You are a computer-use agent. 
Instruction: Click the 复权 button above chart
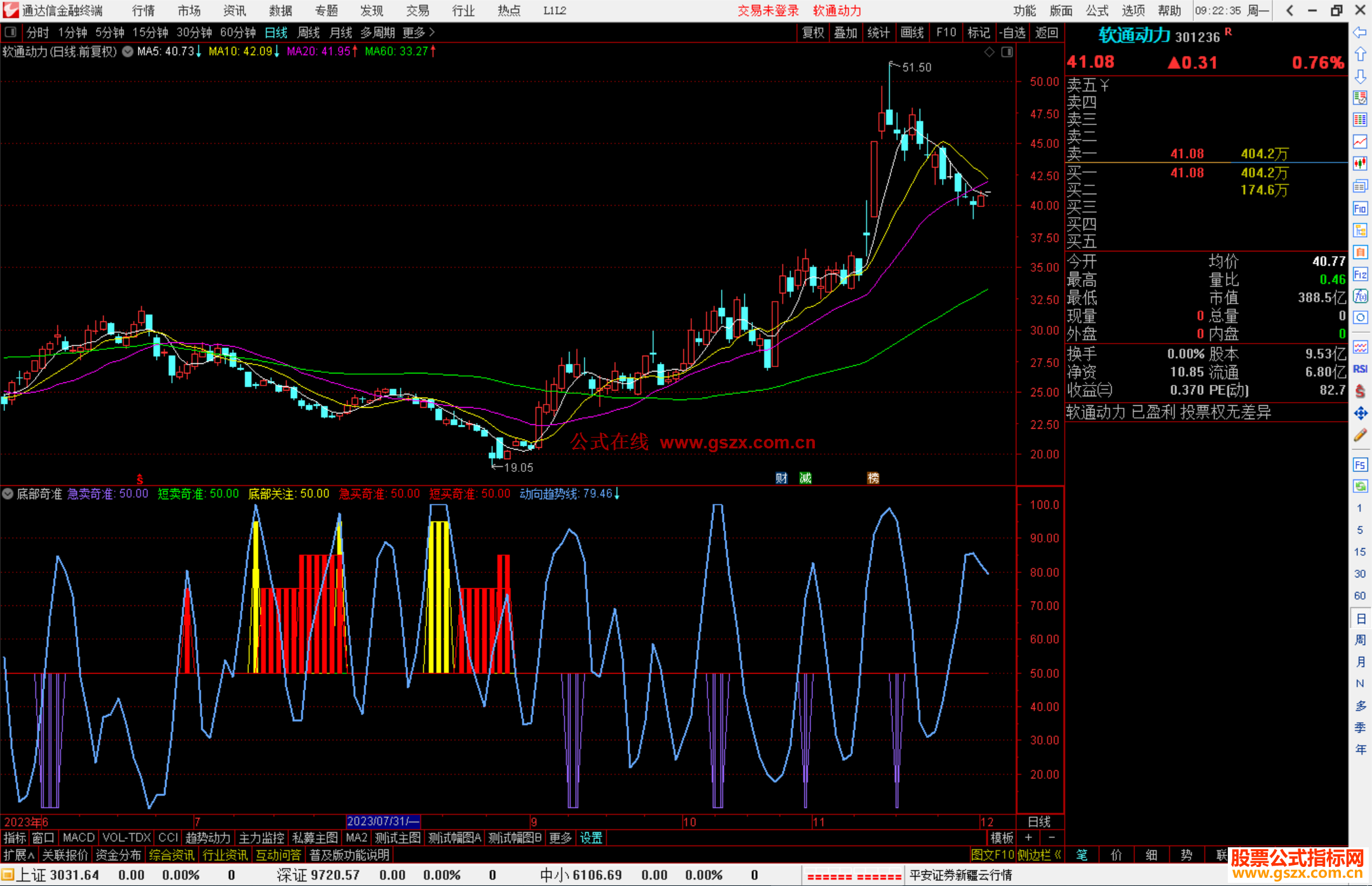click(x=812, y=32)
